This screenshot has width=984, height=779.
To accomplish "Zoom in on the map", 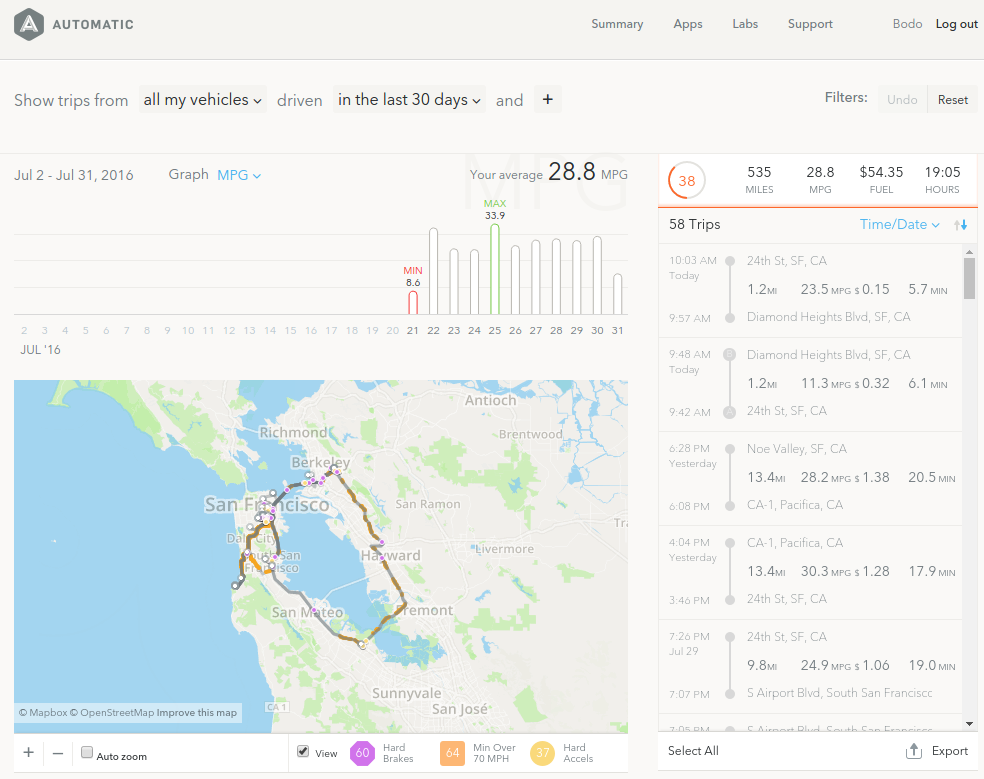I will pos(29,753).
